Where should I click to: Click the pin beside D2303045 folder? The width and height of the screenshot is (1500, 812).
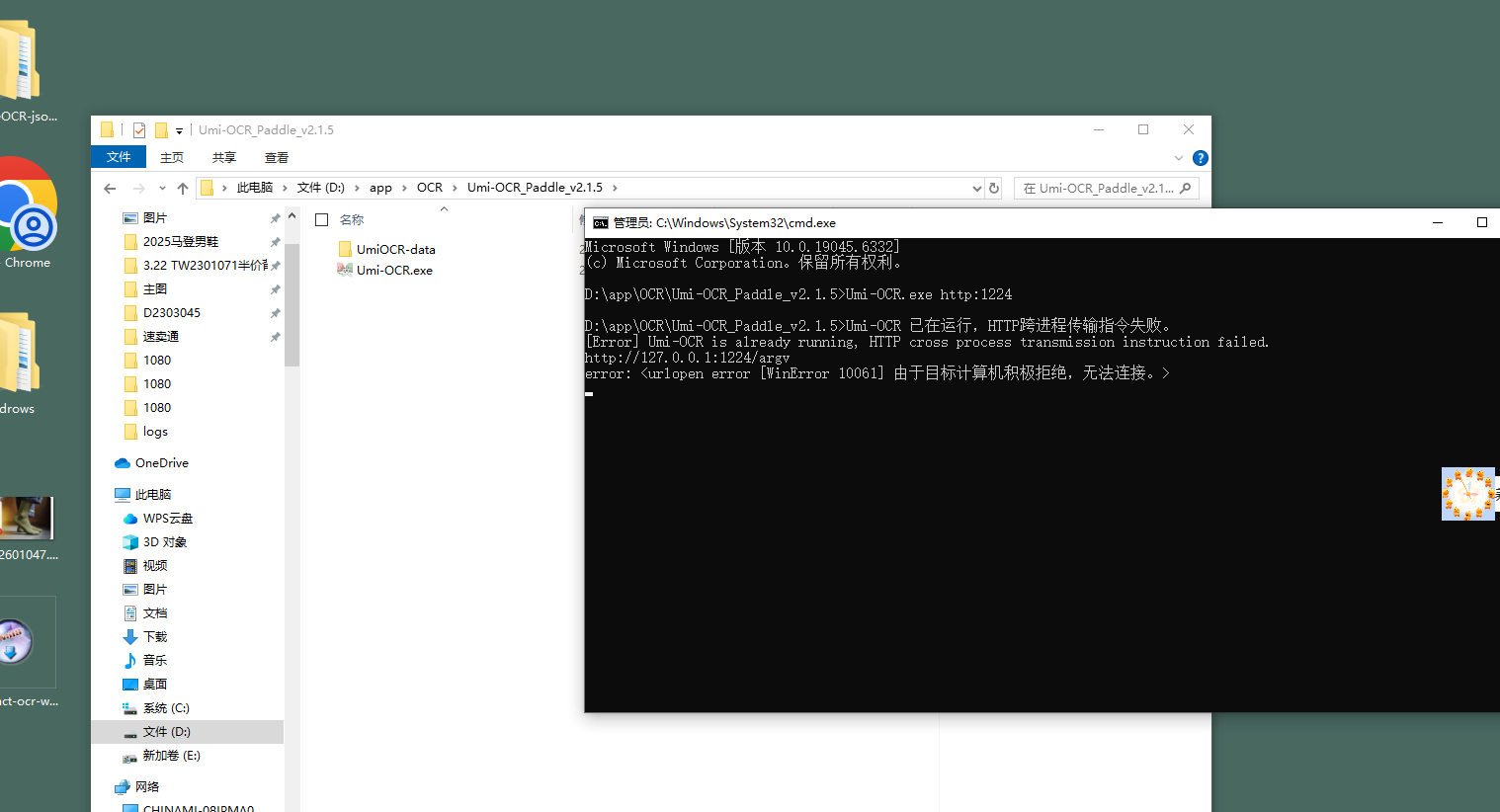pyautogui.click(x=275, y=313)
